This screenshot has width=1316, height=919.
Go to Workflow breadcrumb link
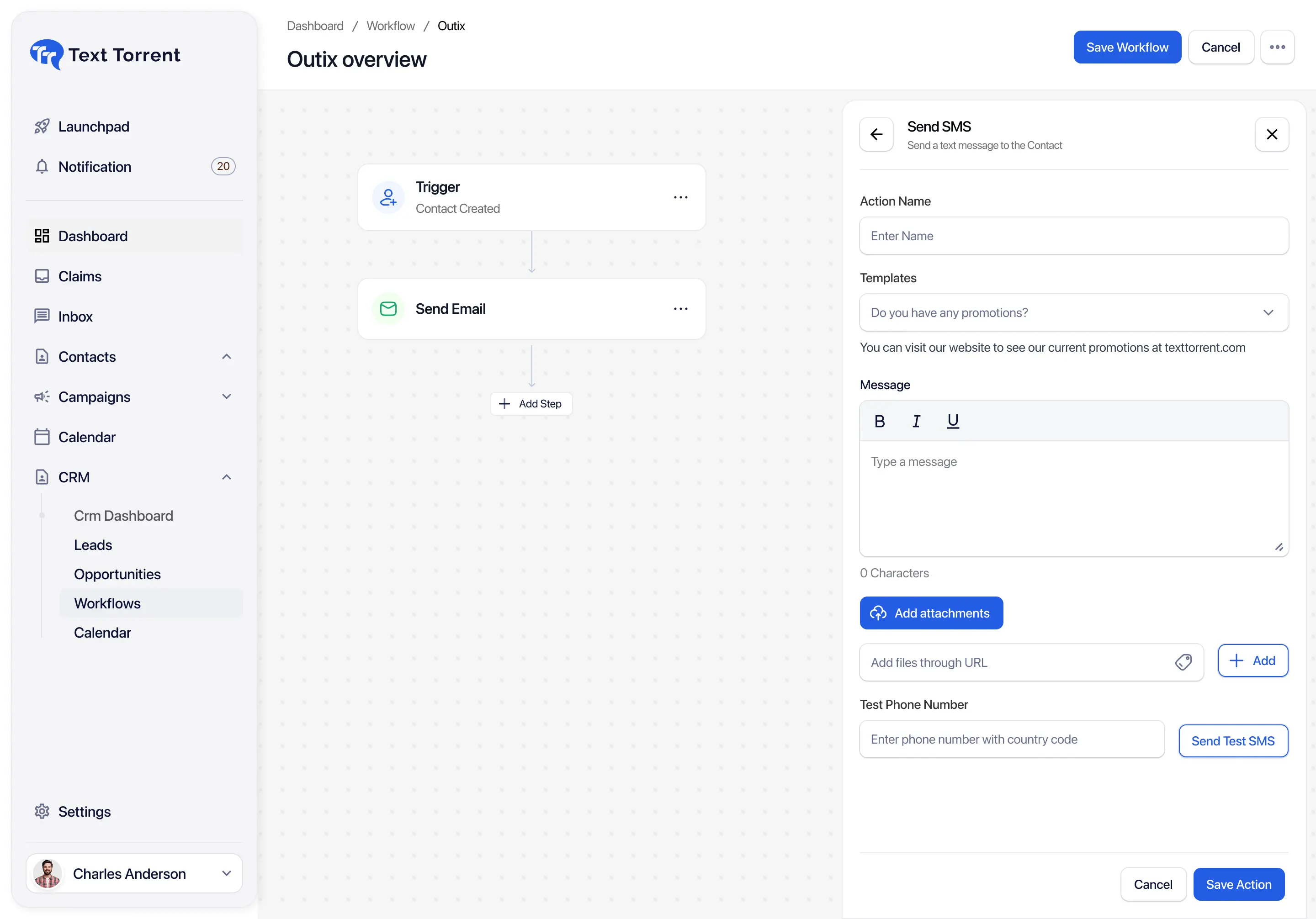click(390, 26)
